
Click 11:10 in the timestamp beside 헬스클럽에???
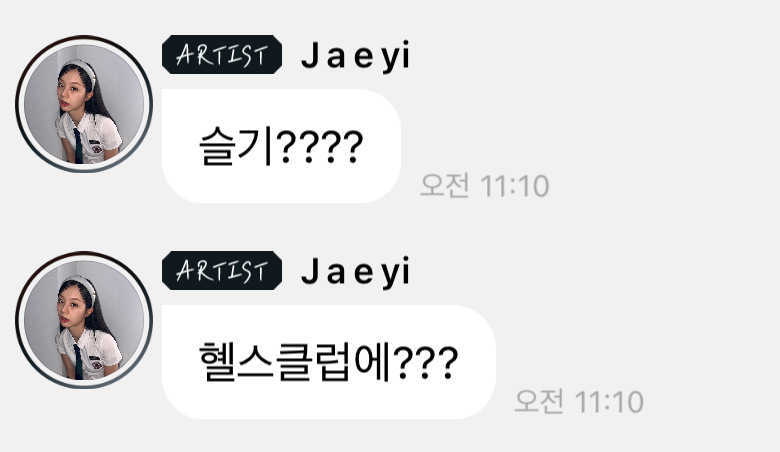[609, 402]
